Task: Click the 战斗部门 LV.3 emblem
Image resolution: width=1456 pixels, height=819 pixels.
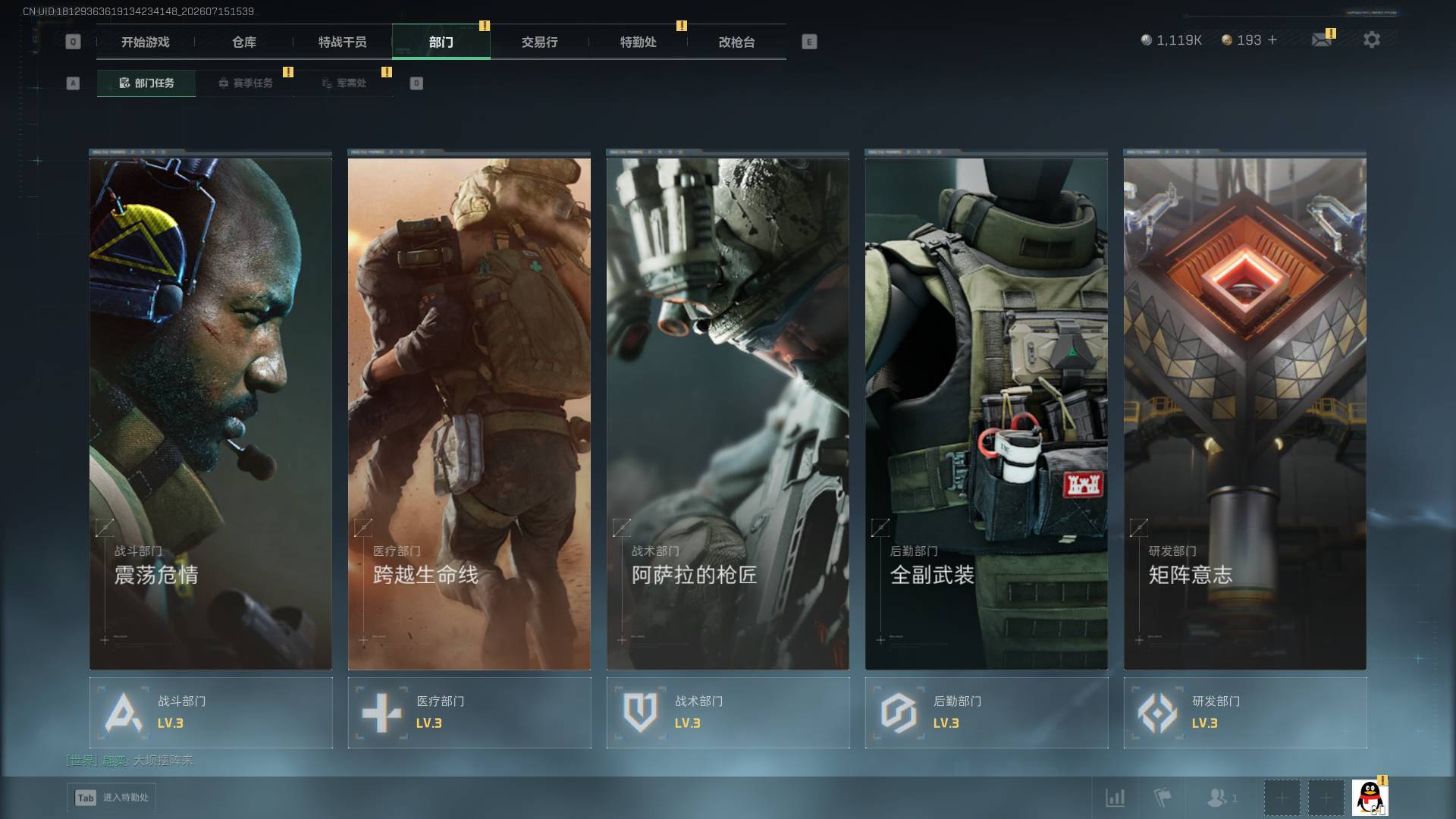Action: tap(124, 713)
